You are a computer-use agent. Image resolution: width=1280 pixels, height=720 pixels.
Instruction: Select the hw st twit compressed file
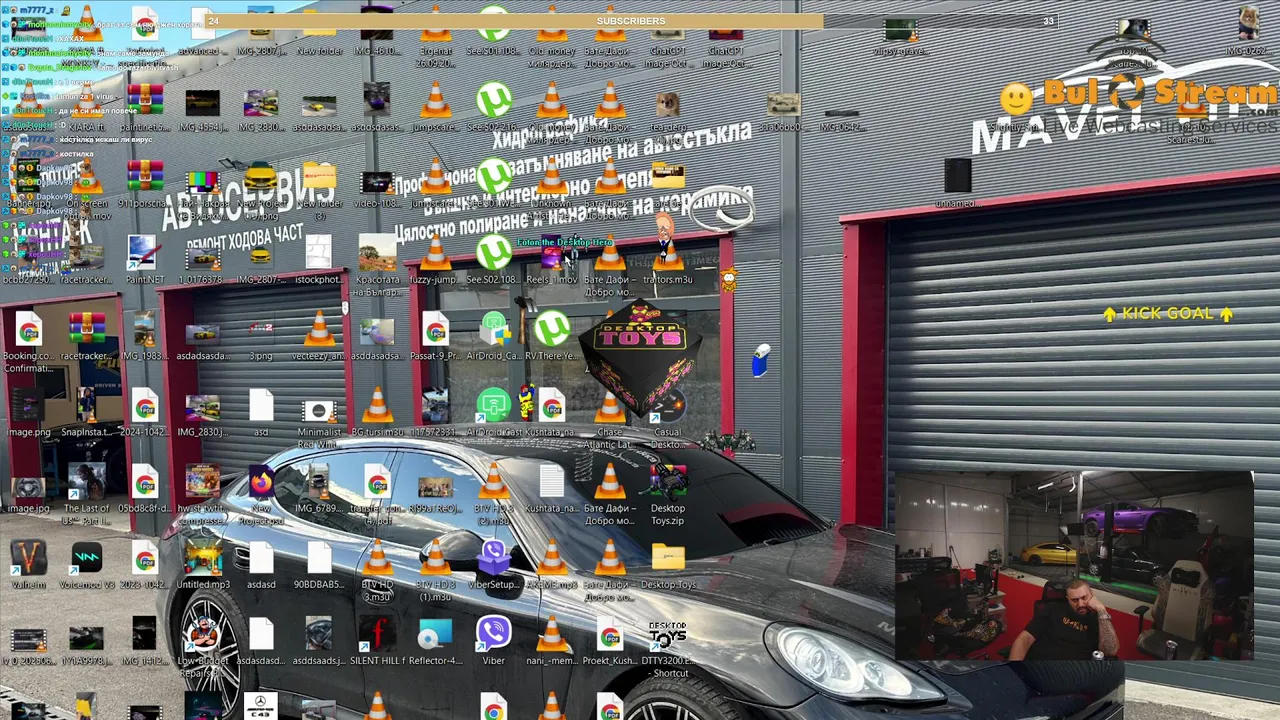[202, 492]
